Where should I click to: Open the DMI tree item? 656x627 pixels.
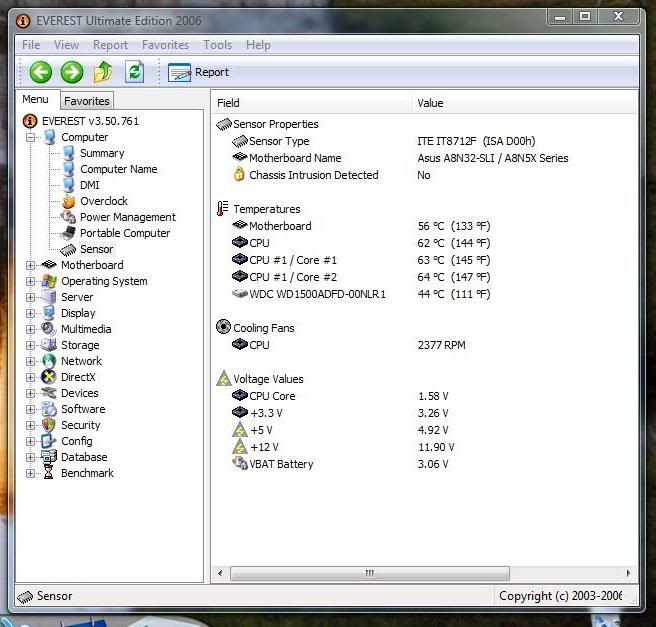coord(90,185)
